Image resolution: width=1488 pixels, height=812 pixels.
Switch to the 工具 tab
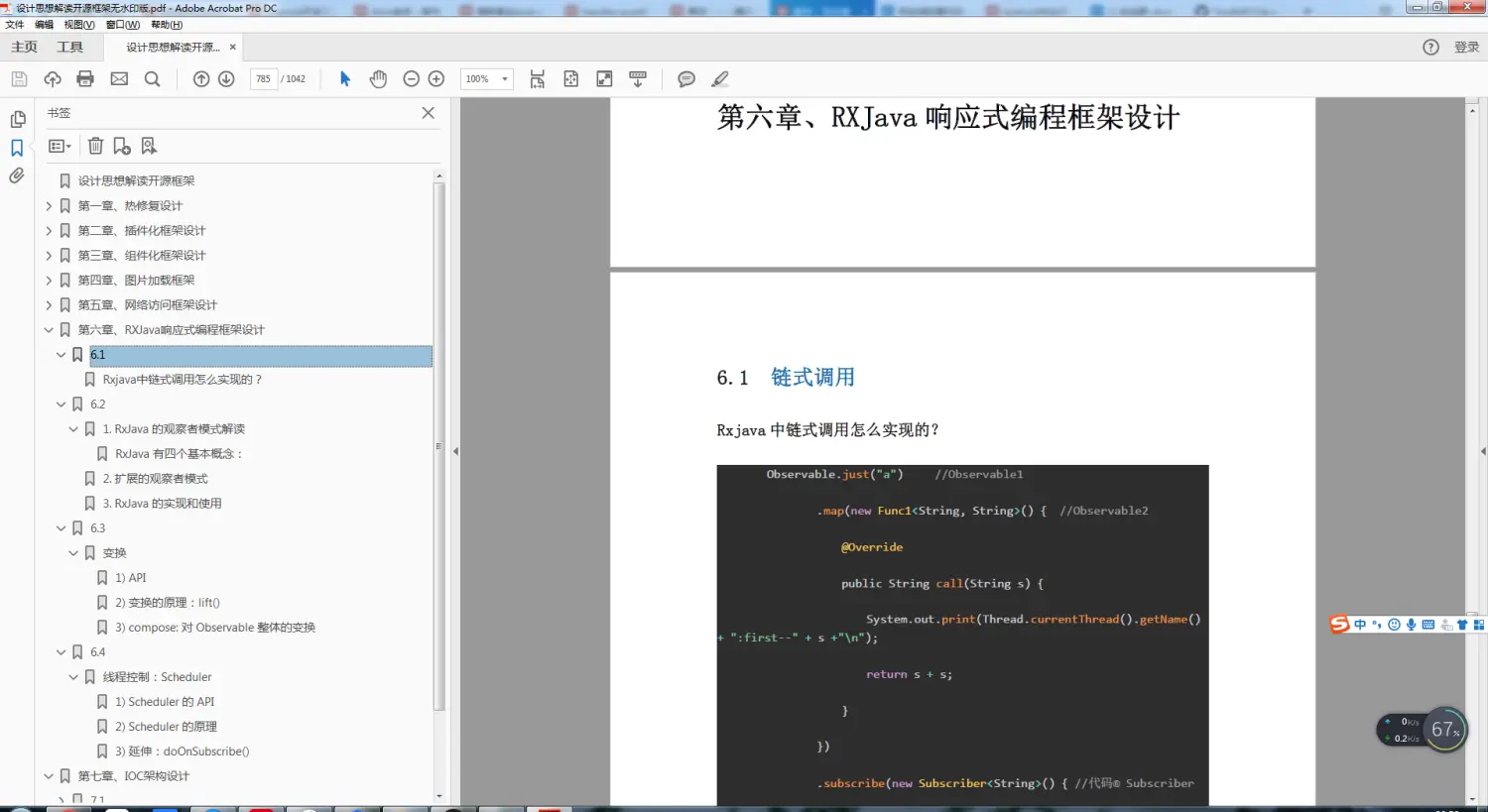point(69,47)
